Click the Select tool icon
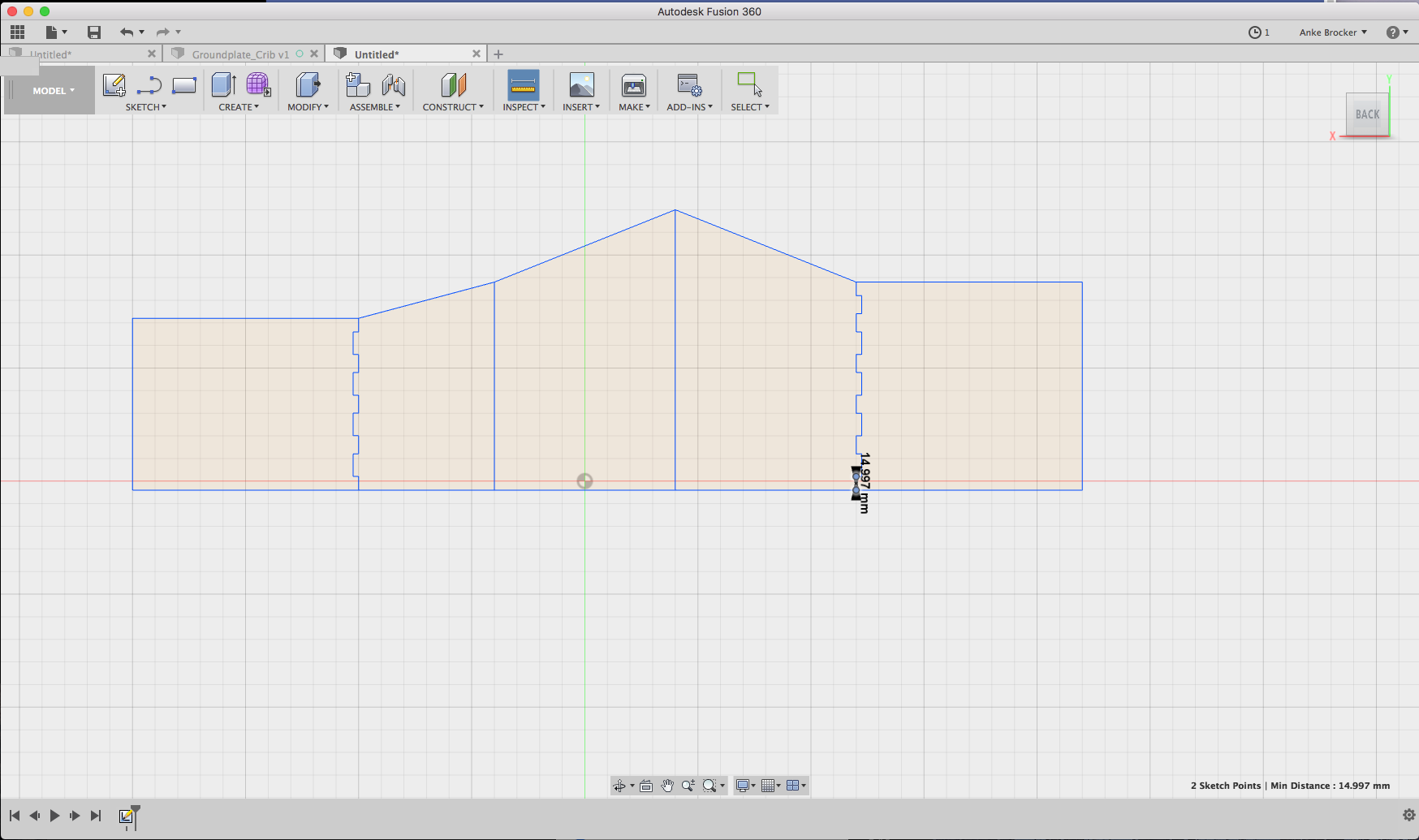The width and height of the screenshot is (1419, 840). click(749, 84)
